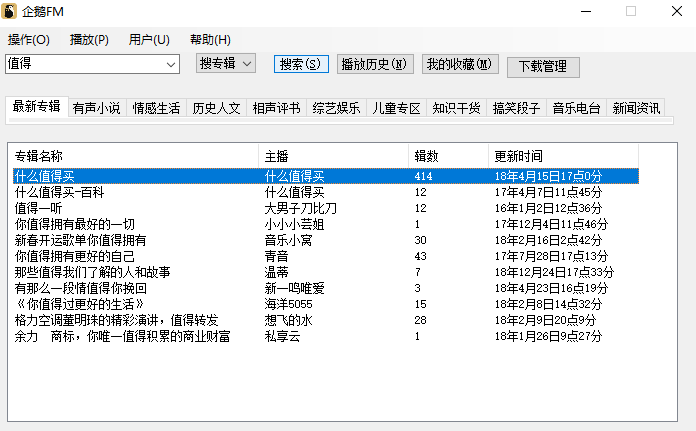Click host name 海洋5055
The image size is (696, 431).
289,304
